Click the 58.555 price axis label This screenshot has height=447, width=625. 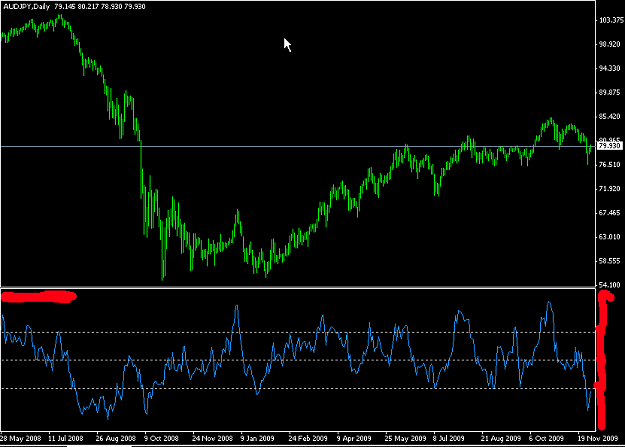(610, 261)
